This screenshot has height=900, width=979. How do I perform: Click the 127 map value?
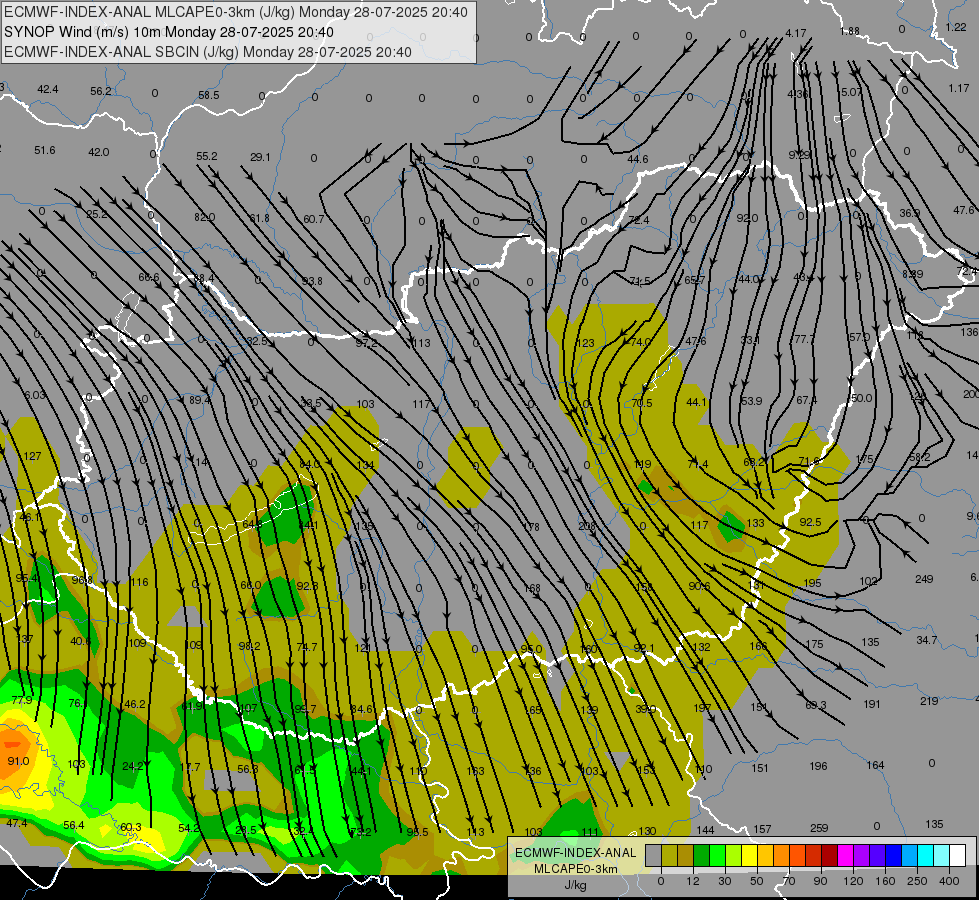pyautogui.click(x=32, y=456)
